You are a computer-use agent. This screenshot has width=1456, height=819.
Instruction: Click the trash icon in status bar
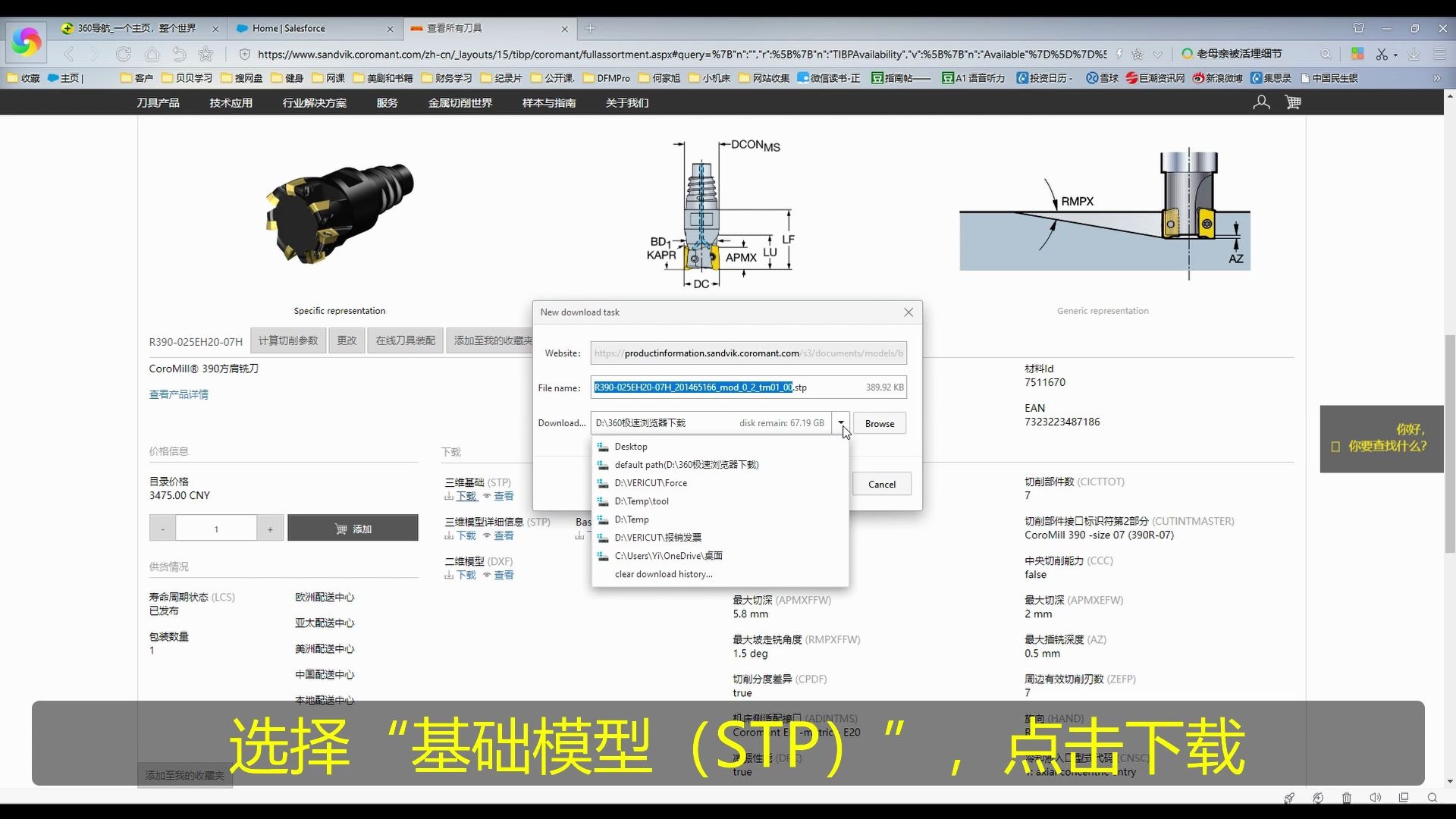(1346, 798)
